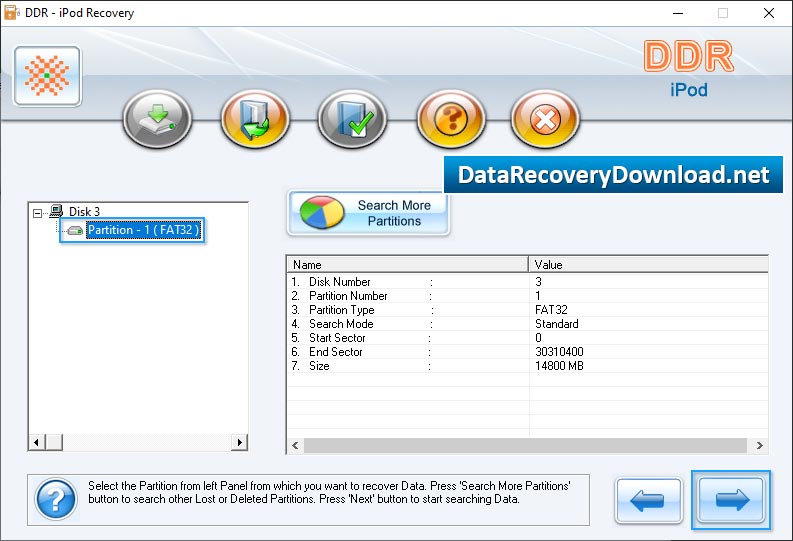
Task: Click the download-to-drive toolbar icon
Action: (x=157, y=119)
